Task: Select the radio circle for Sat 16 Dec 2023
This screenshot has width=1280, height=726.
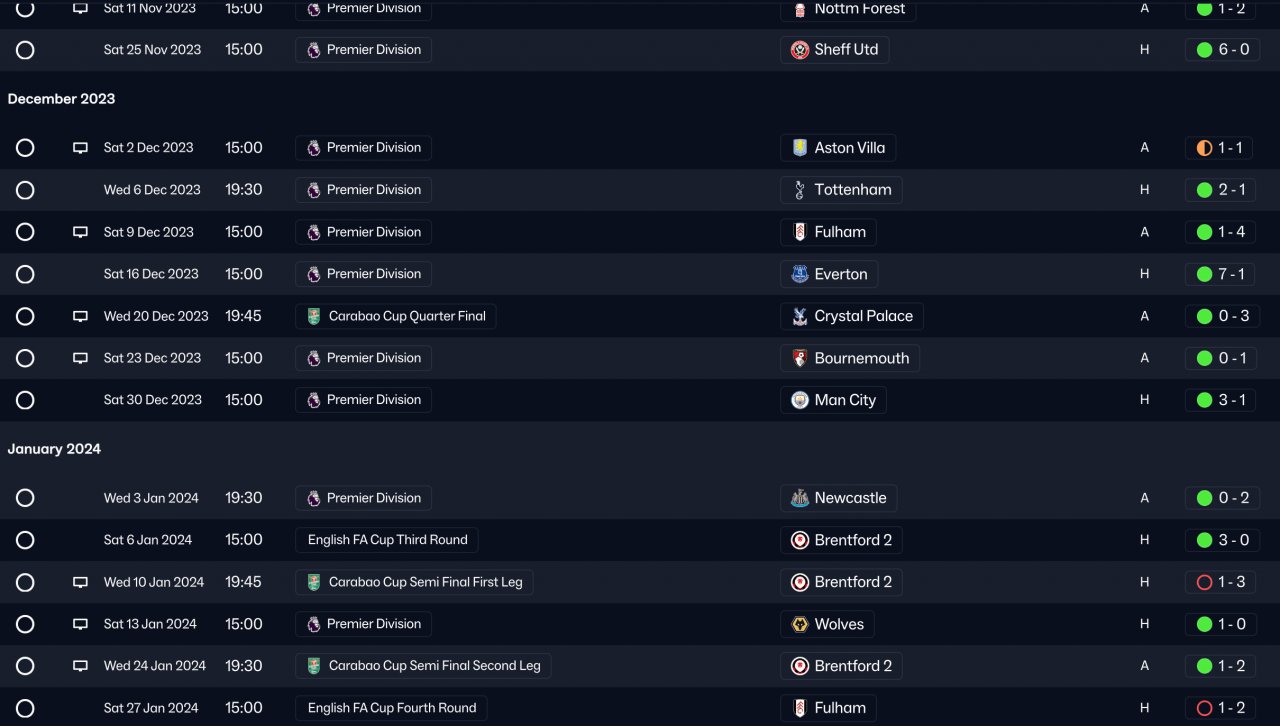Action: click(x=25, y=274)
